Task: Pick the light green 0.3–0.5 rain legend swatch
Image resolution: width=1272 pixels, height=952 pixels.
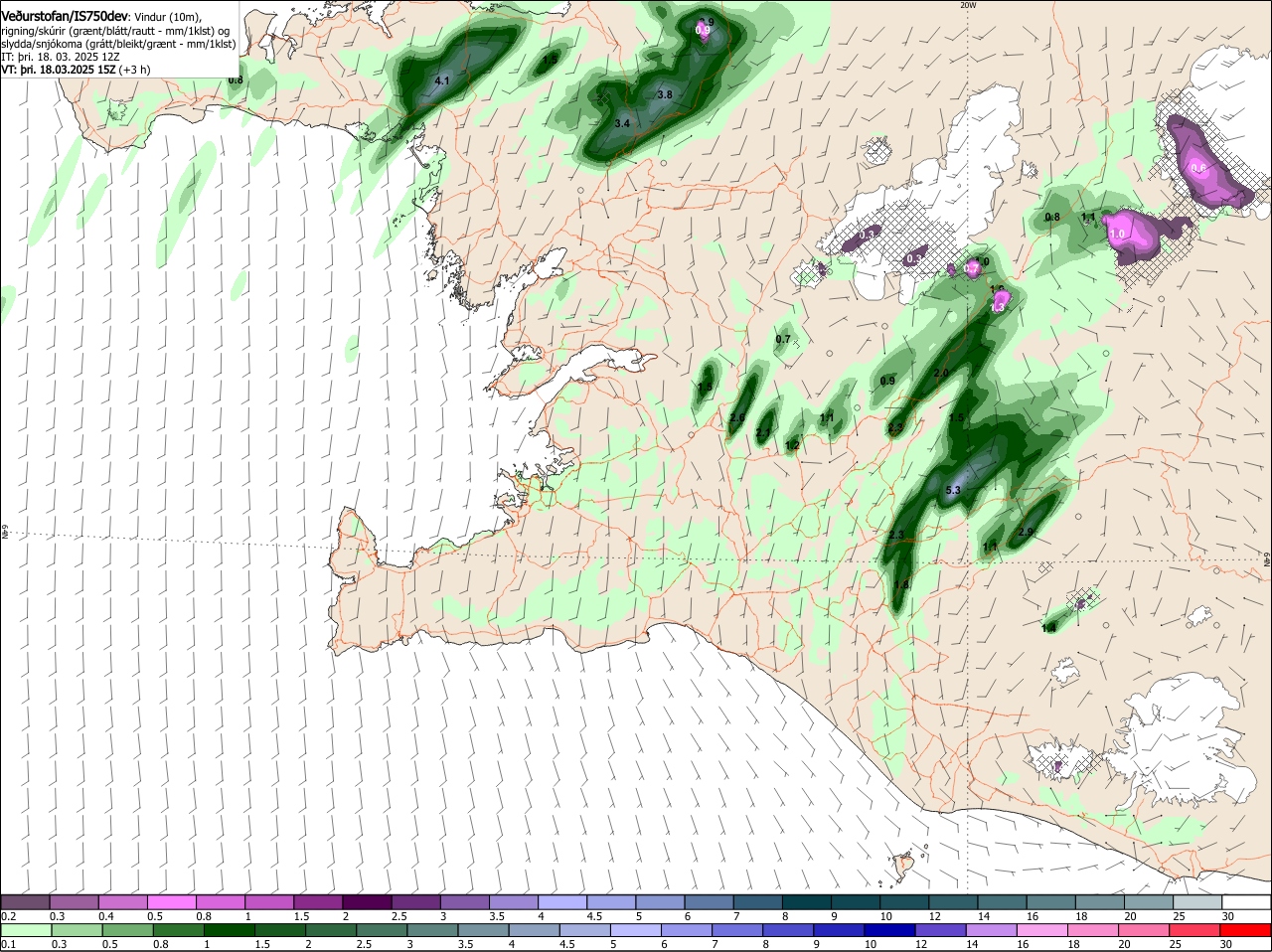Action: (76, 931)
